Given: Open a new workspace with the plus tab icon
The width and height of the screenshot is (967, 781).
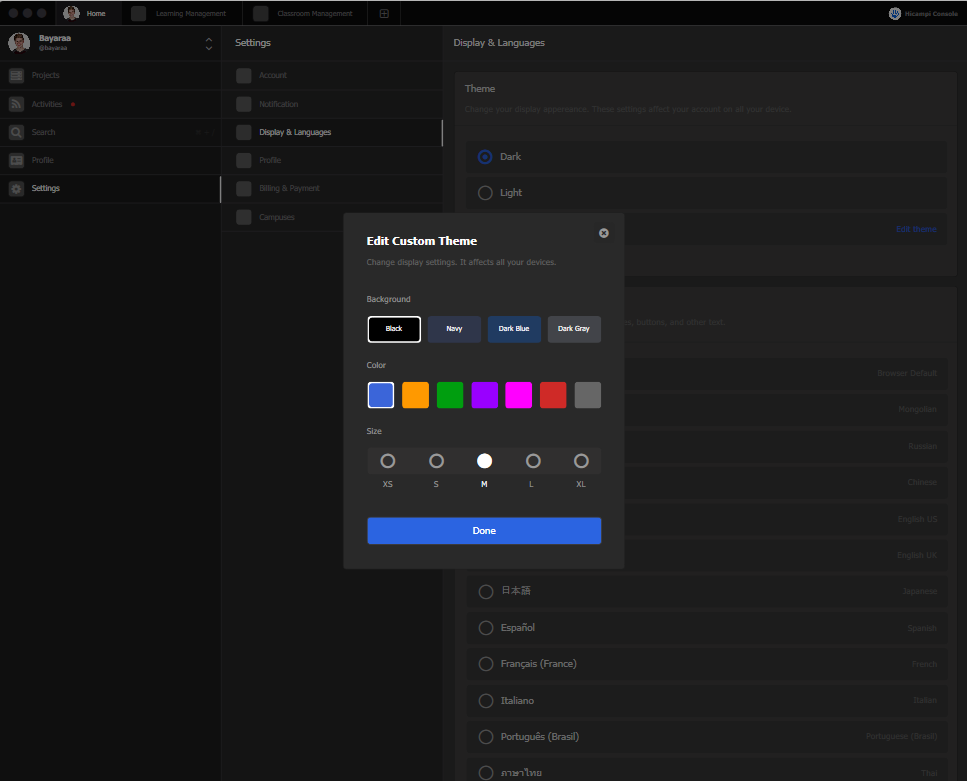Looking at the screenshot, I should pos(383,13).
